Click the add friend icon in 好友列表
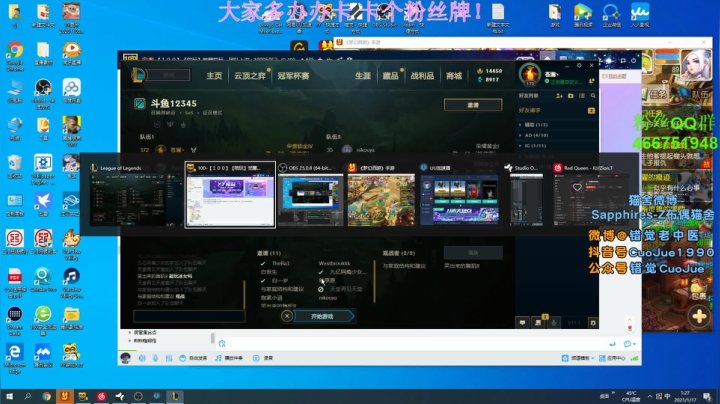720x404 pixels. tap(559, 95)
